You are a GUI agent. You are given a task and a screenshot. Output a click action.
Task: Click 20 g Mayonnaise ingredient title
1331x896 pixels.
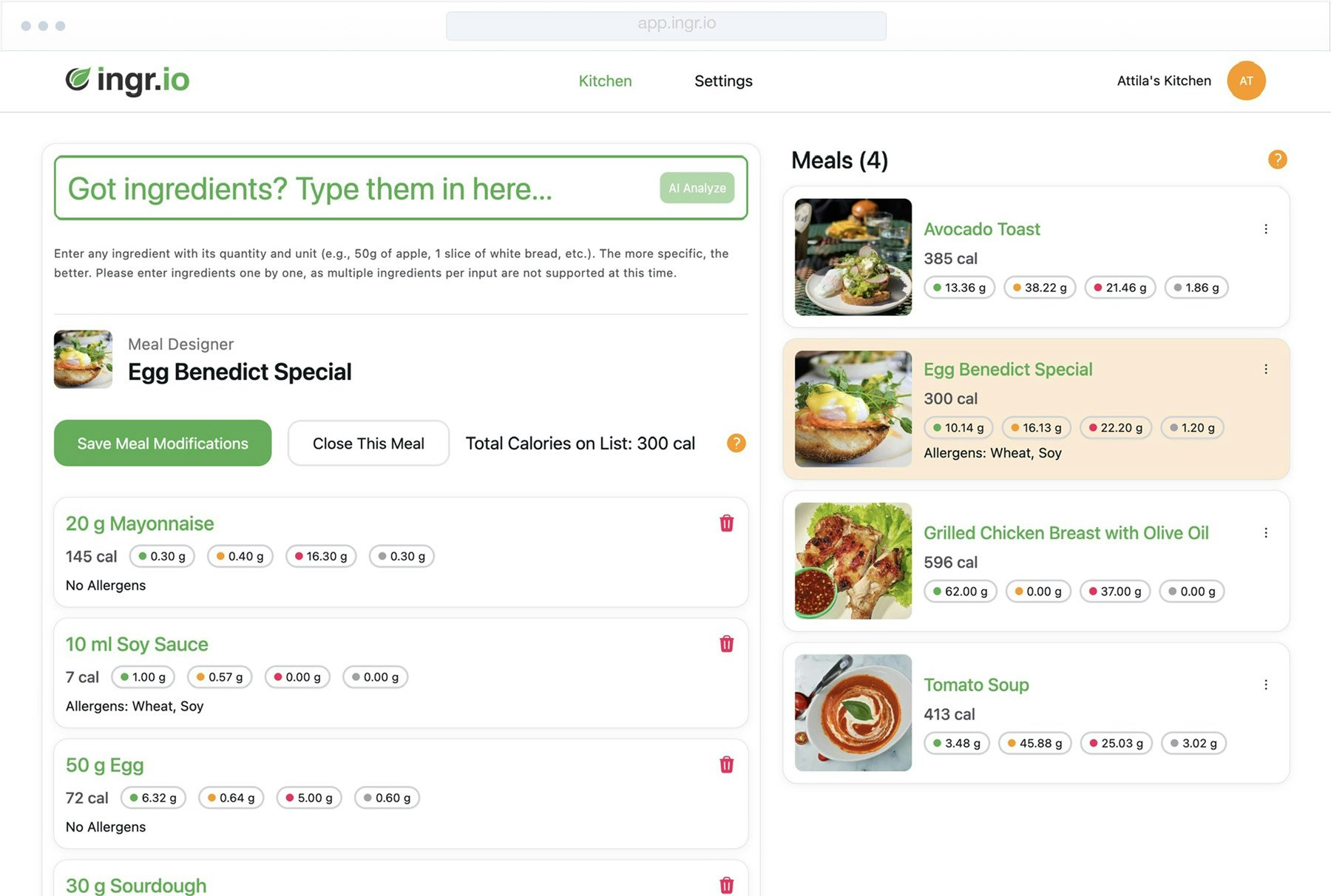[x=140, y=523]
